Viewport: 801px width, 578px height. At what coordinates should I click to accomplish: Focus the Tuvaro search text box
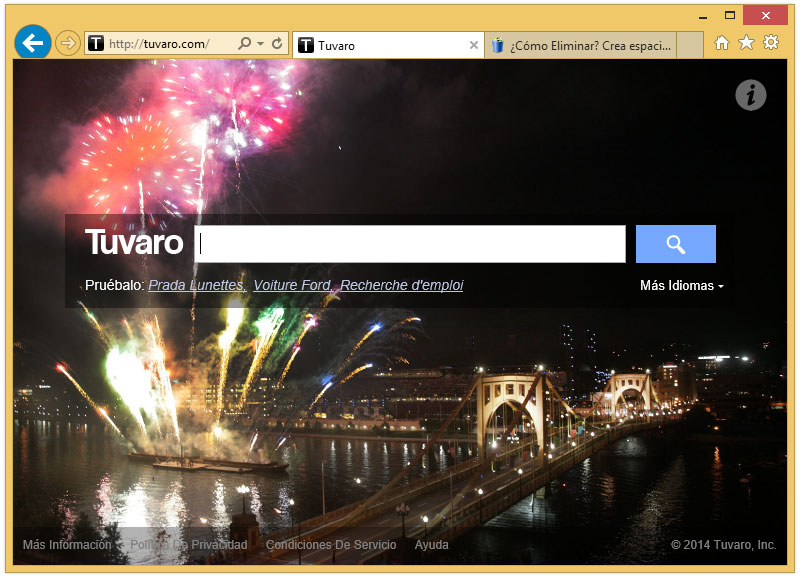click(x=410, y=244)
